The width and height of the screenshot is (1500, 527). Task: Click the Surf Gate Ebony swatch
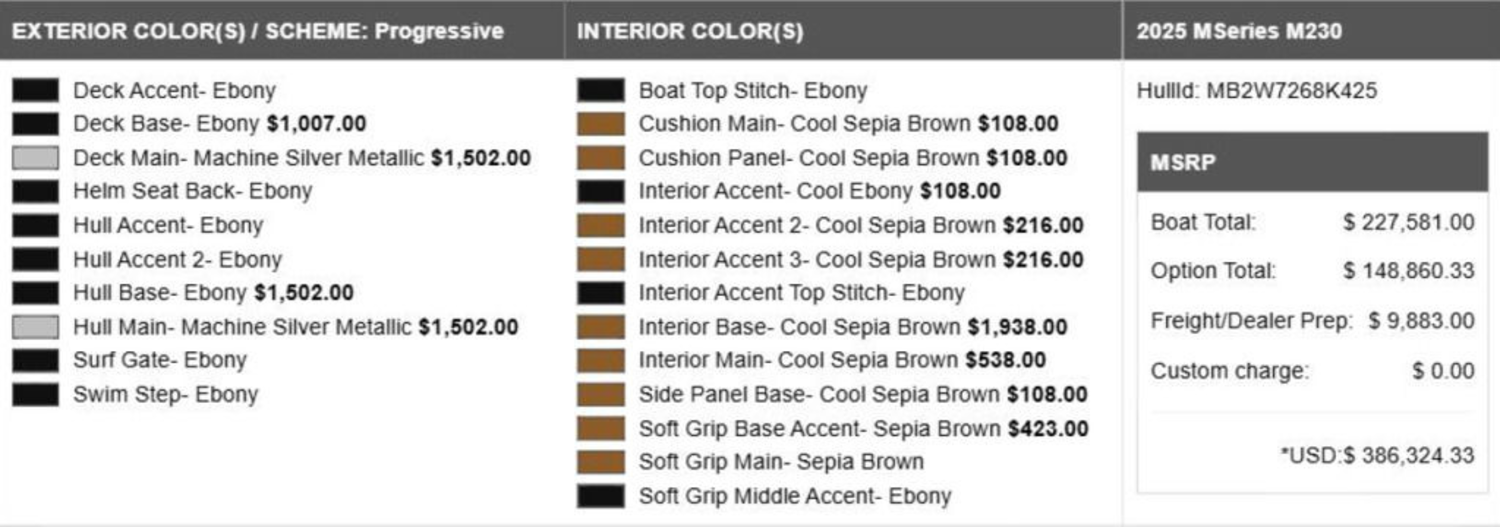[35, 360]
